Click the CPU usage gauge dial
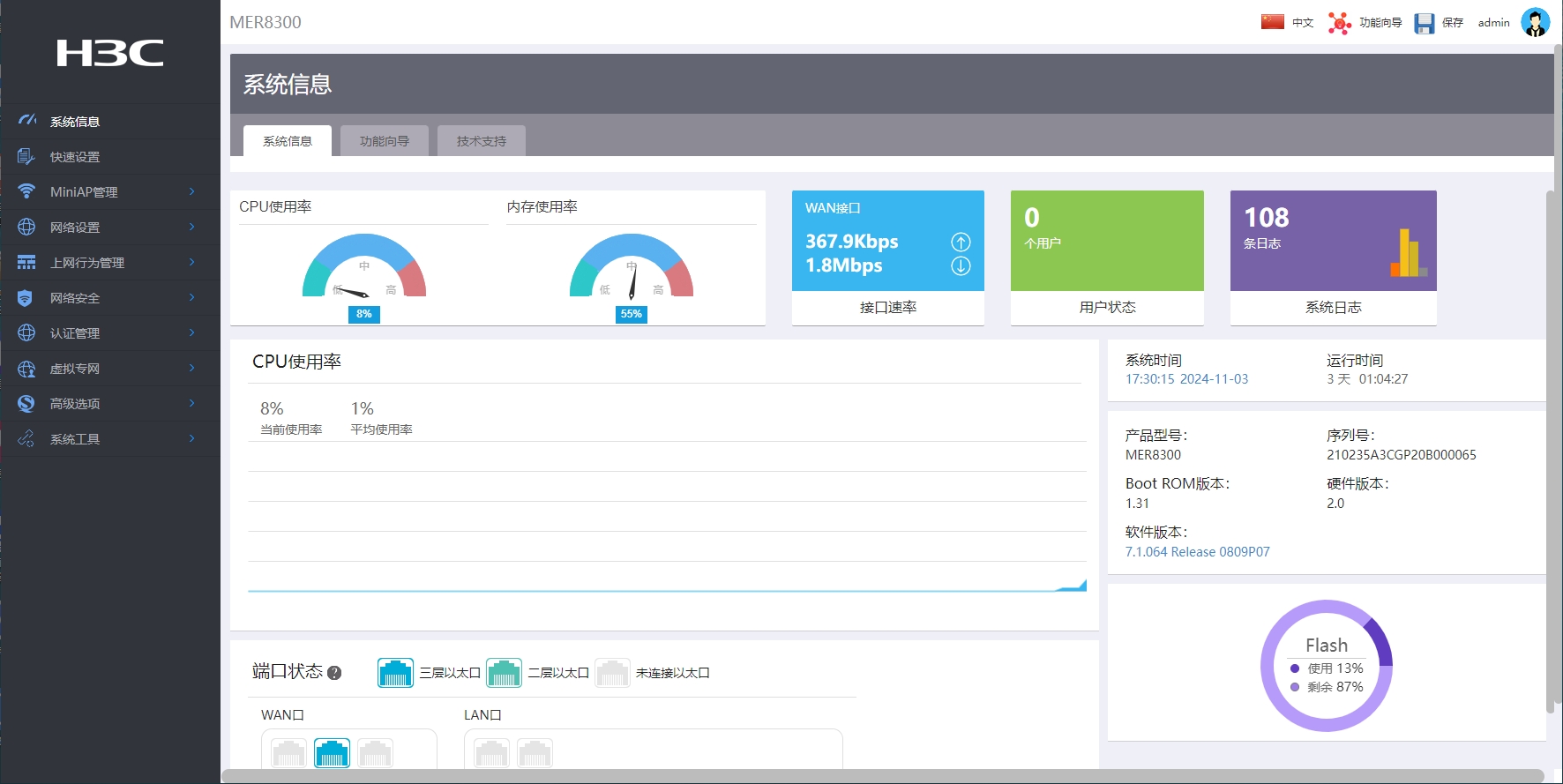 point(364,265)
